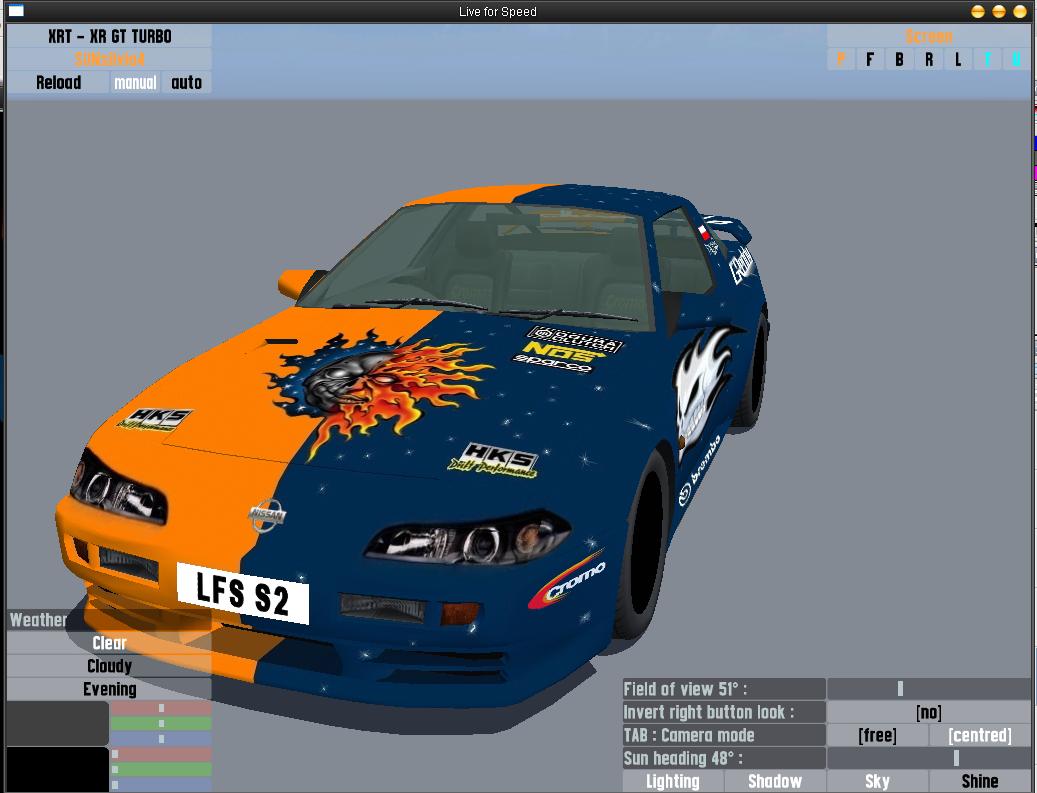Switch reload mode to manual
The width and height of the screenshot is (1037, 793).
pyautogui.click(x=135, y=82)
